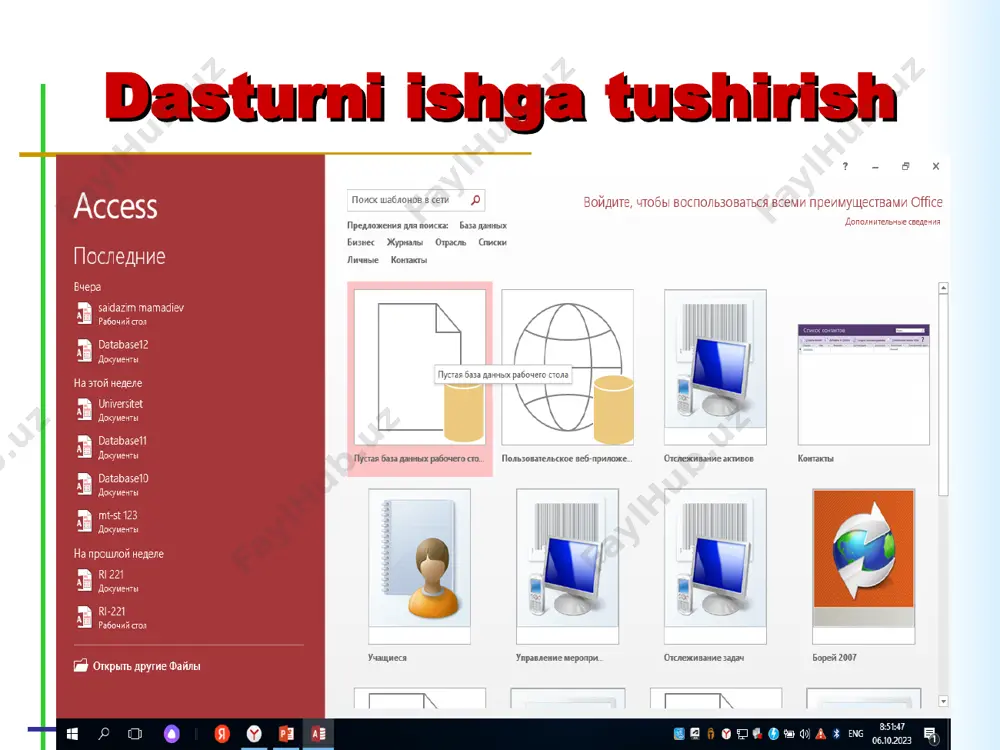Search suggestion: База данных
1000x750 pixels.
click(x=483, y=225)
